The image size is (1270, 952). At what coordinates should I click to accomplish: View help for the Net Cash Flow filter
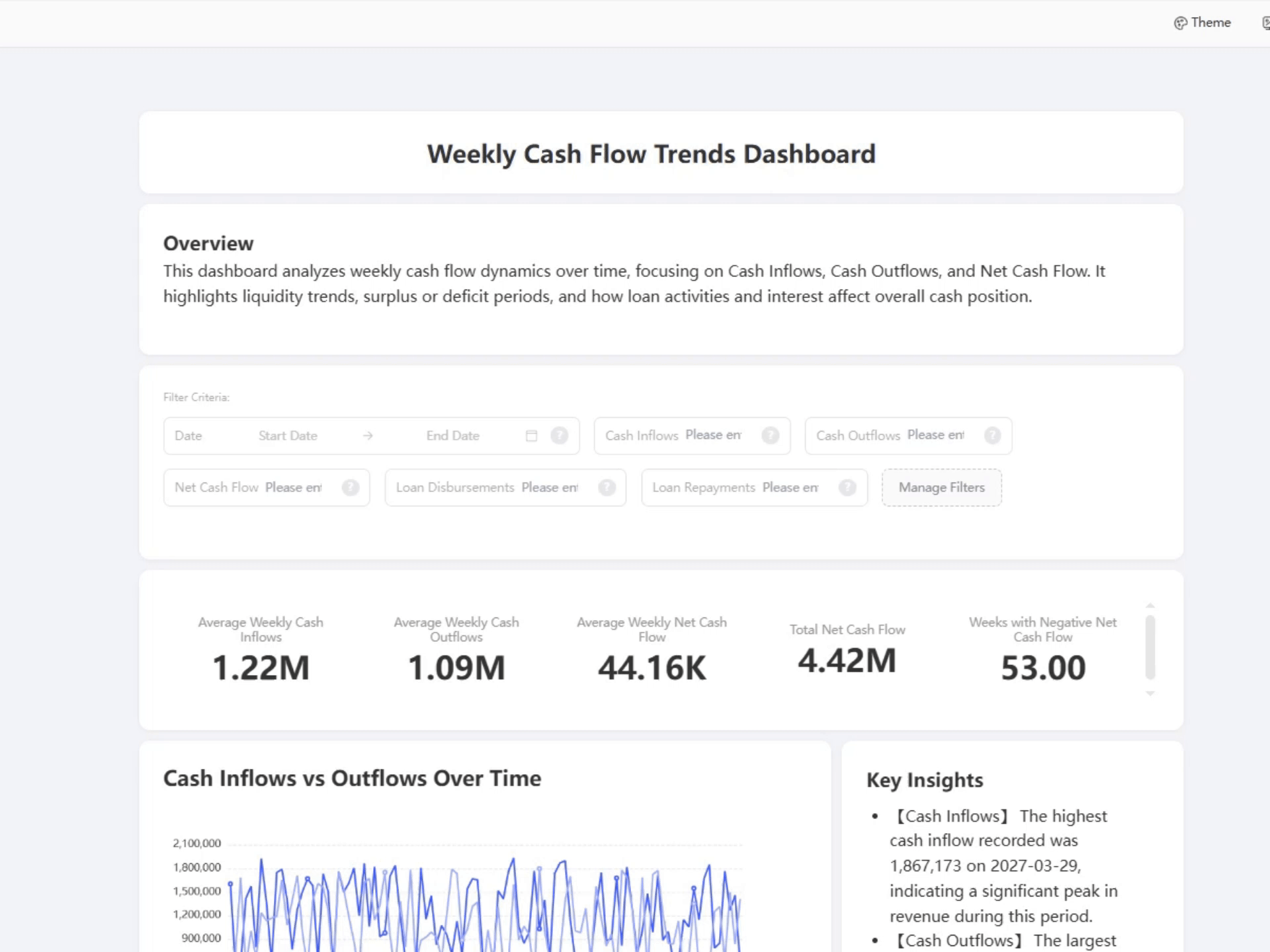[x=349, y=487]
